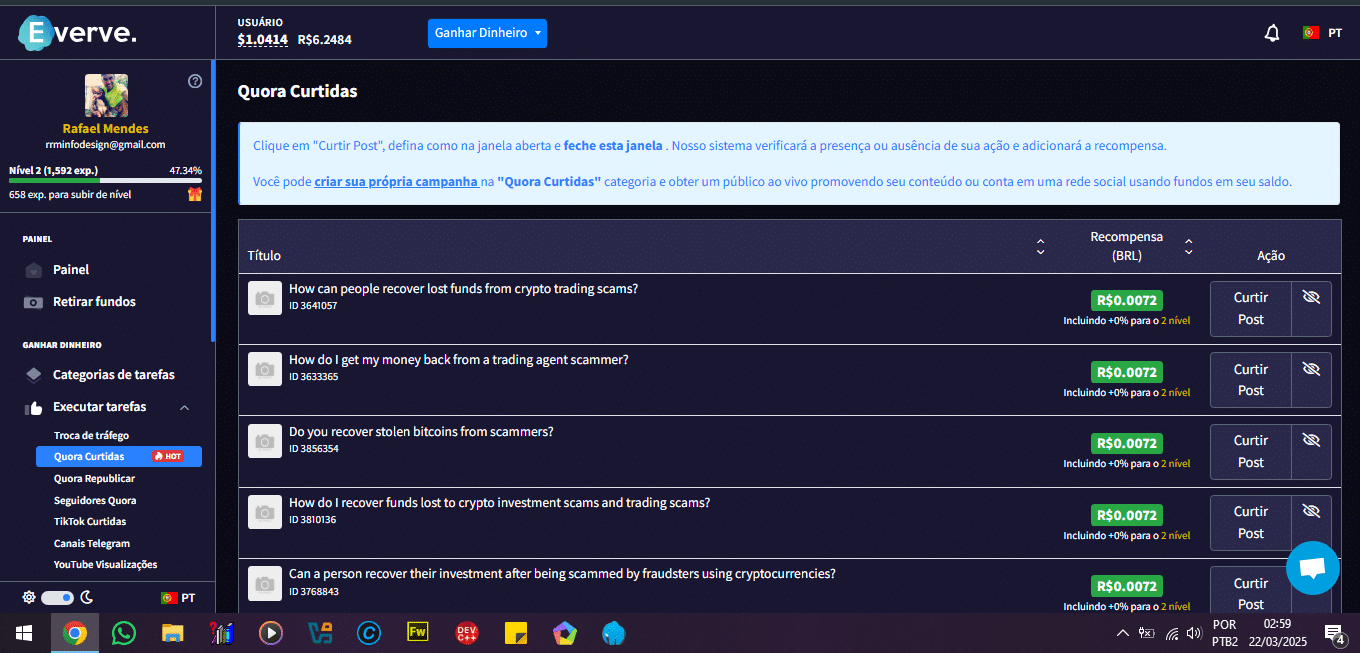Click the camera thumbnail for task ID 3856354

(265, 441)
